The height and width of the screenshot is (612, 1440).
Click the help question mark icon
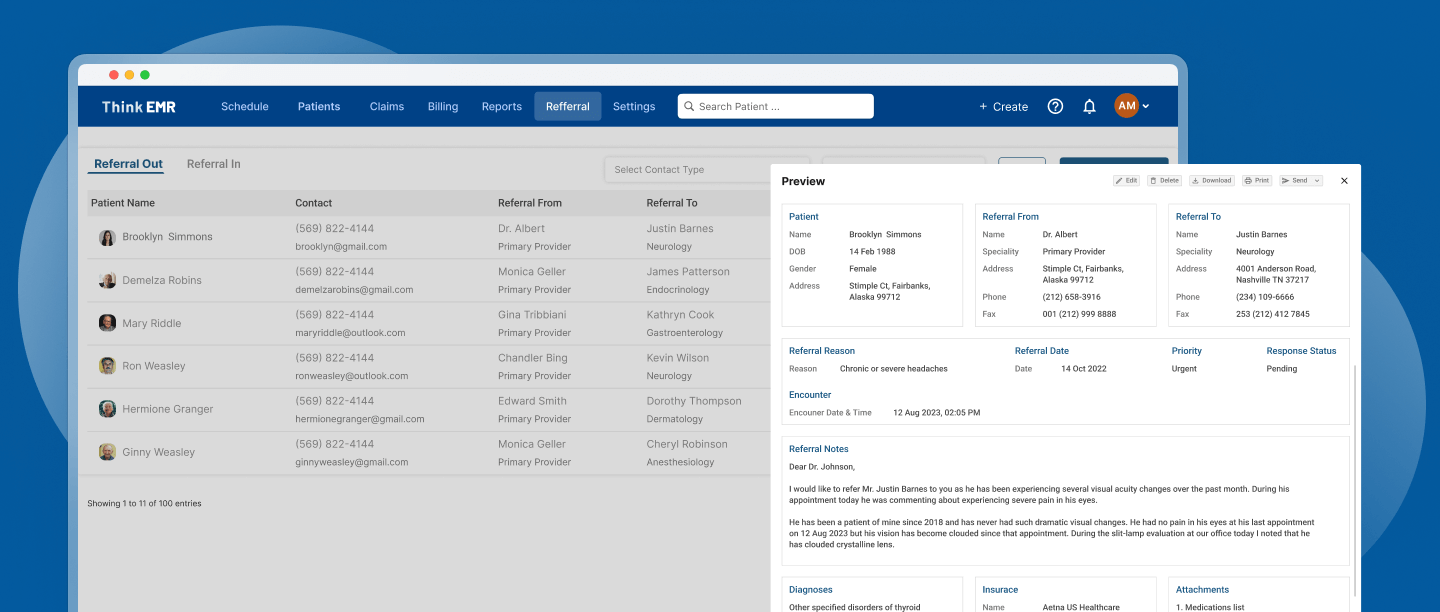click(1055, 106)
